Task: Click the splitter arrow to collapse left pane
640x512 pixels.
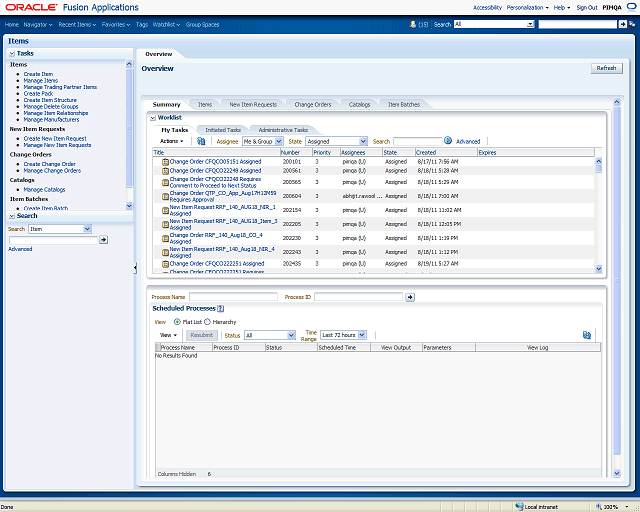Action: (135, 268)
